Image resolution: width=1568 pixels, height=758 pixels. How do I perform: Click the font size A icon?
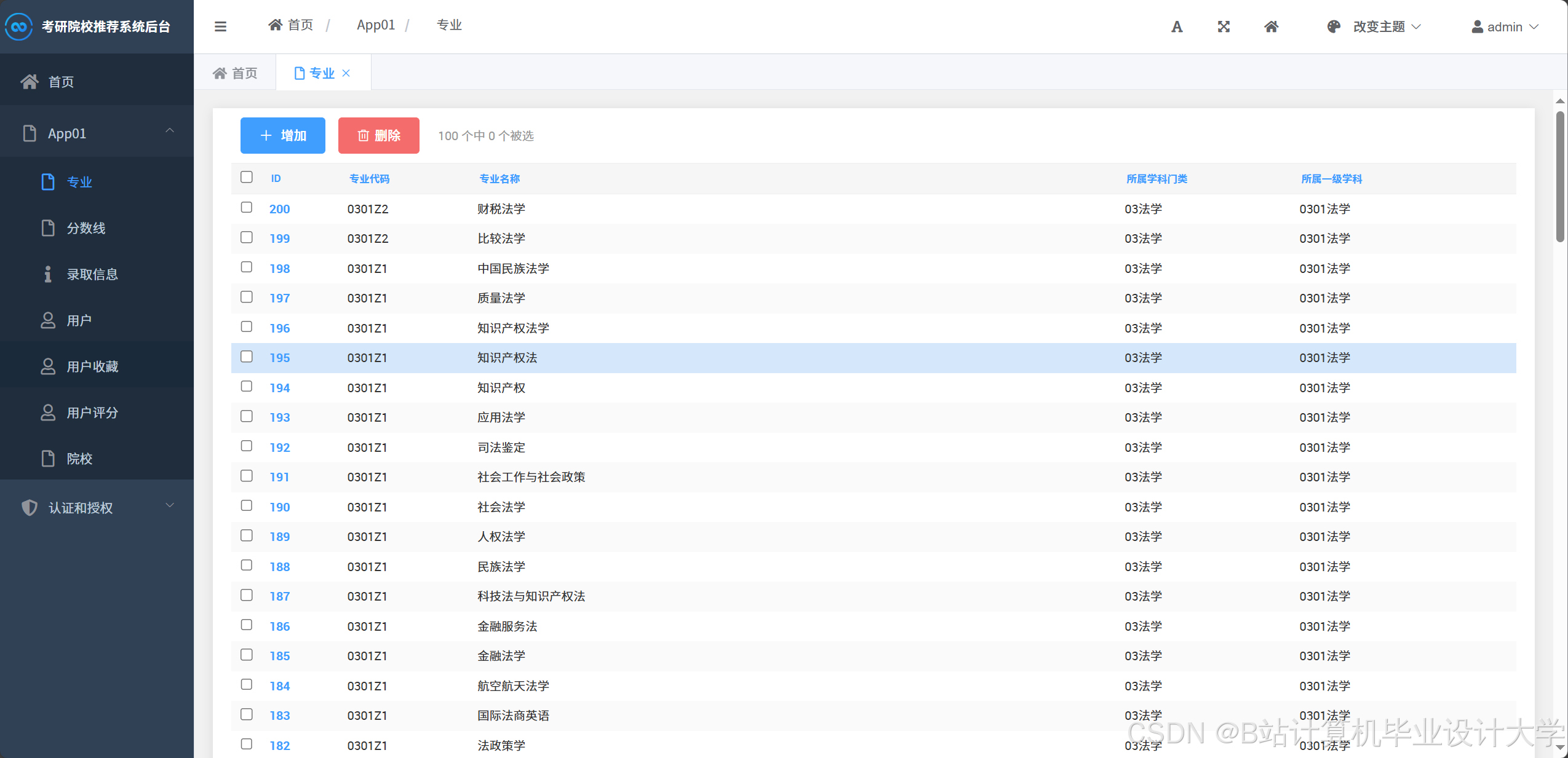(x=1176, y=26)
